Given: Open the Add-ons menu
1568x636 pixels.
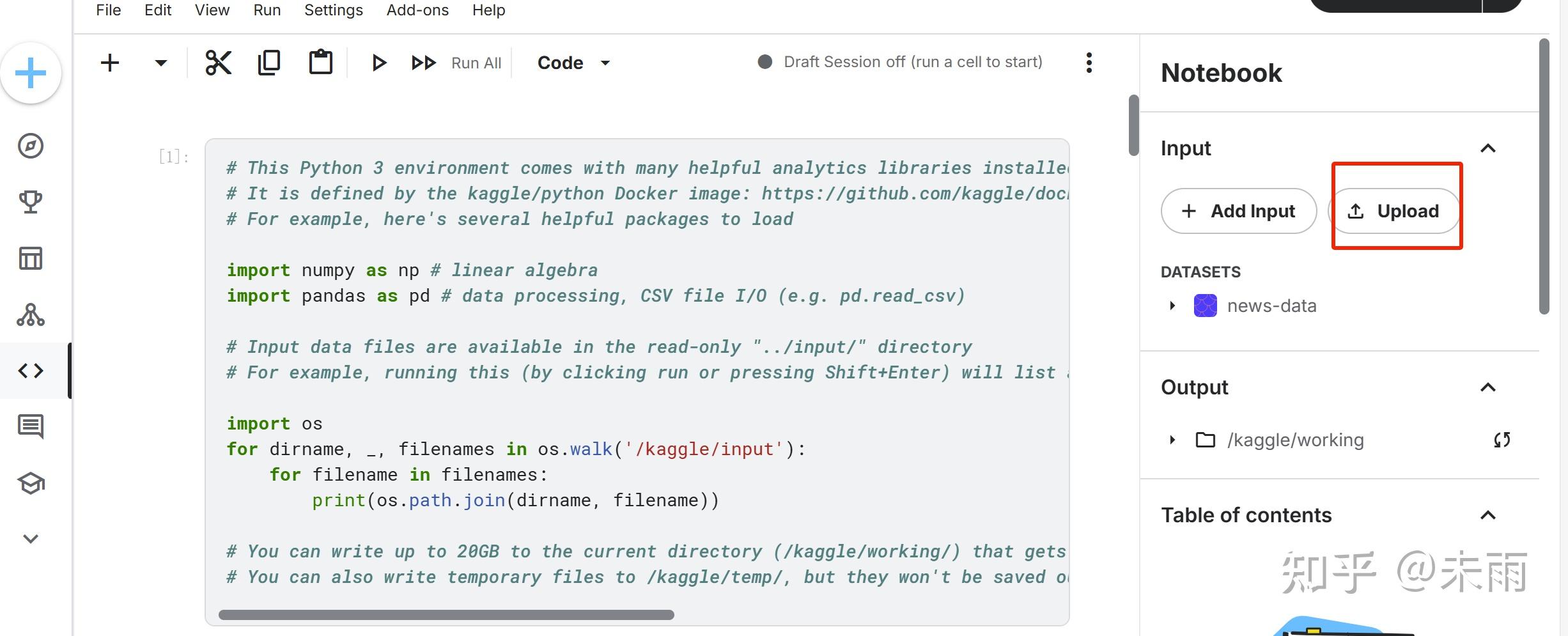Looking at the screenshot, I should point(417,10).
